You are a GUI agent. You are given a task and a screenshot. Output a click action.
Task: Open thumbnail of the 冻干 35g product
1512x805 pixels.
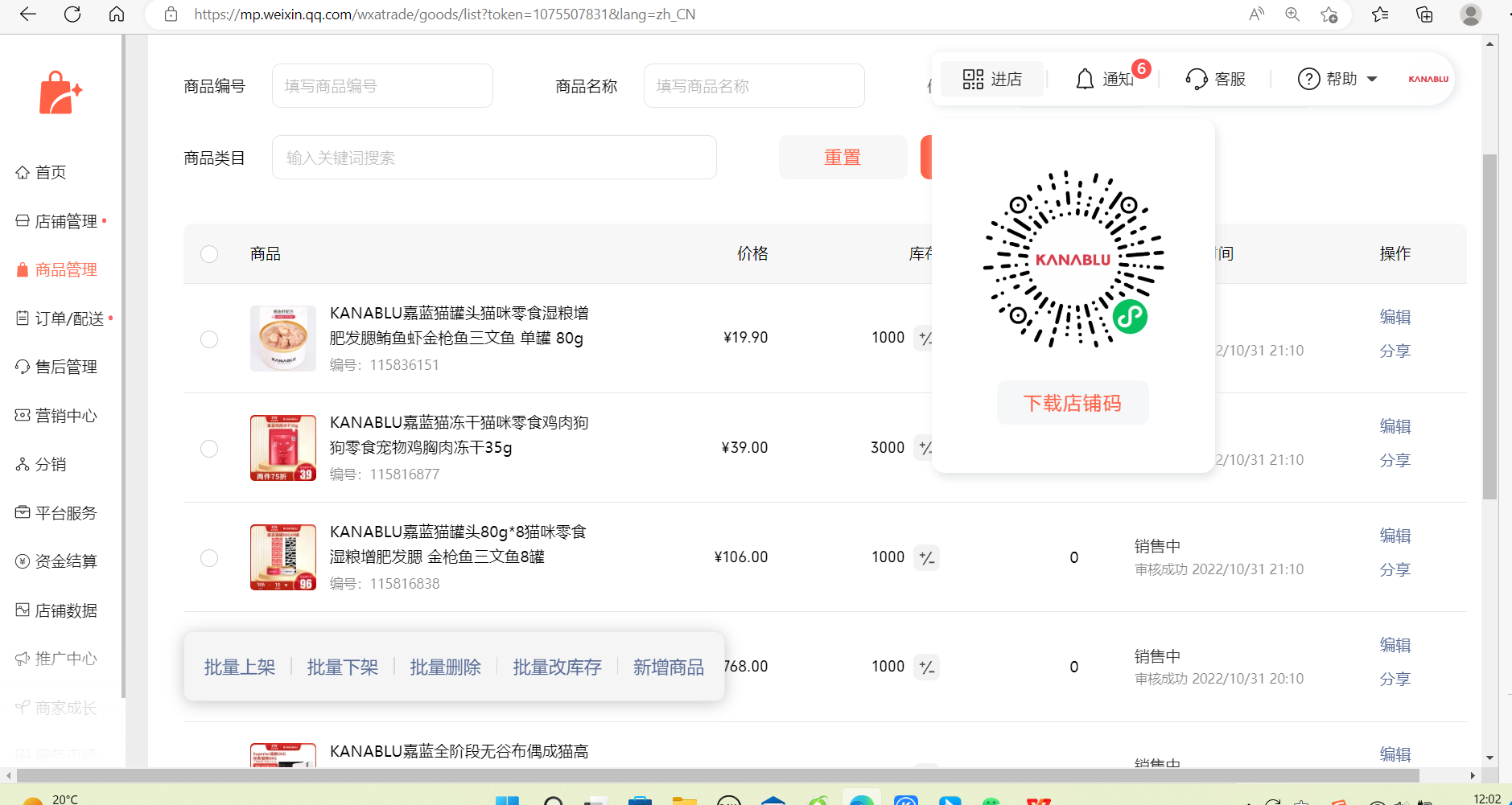pyautogui.click(x=283, y=448)
